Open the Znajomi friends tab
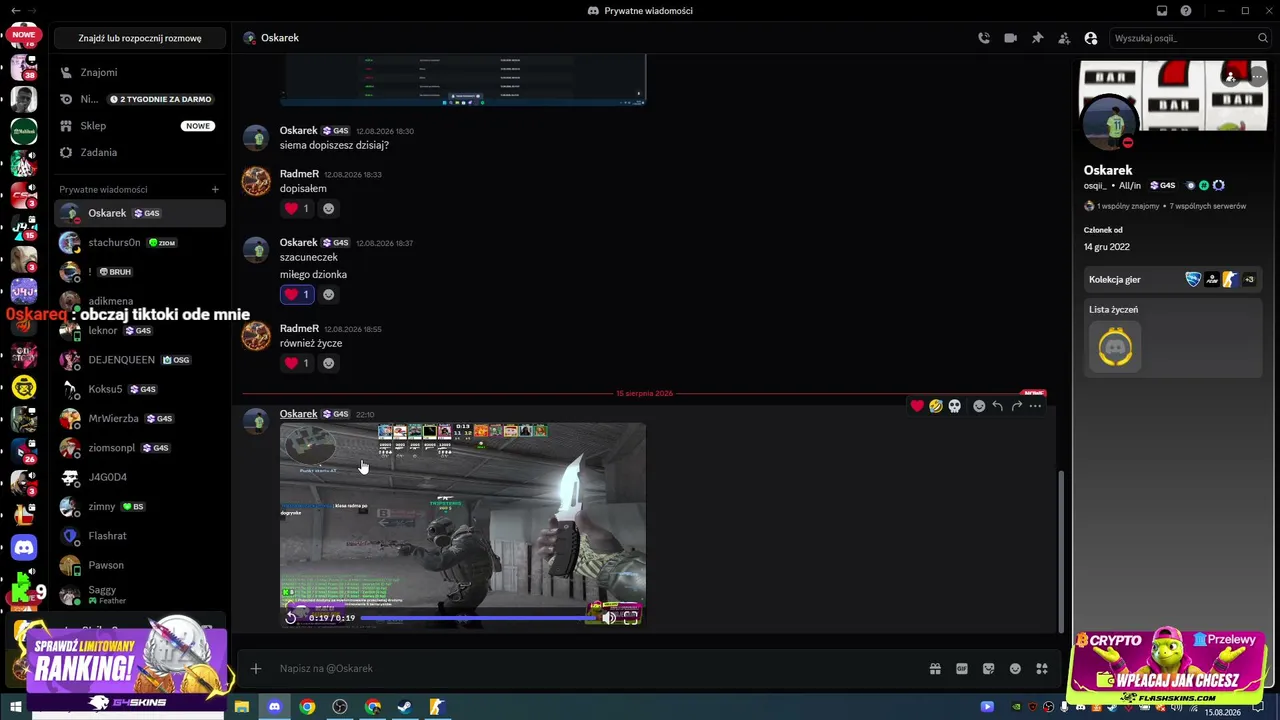Screen dimensions: 1280x720 [x=140, y=72]
